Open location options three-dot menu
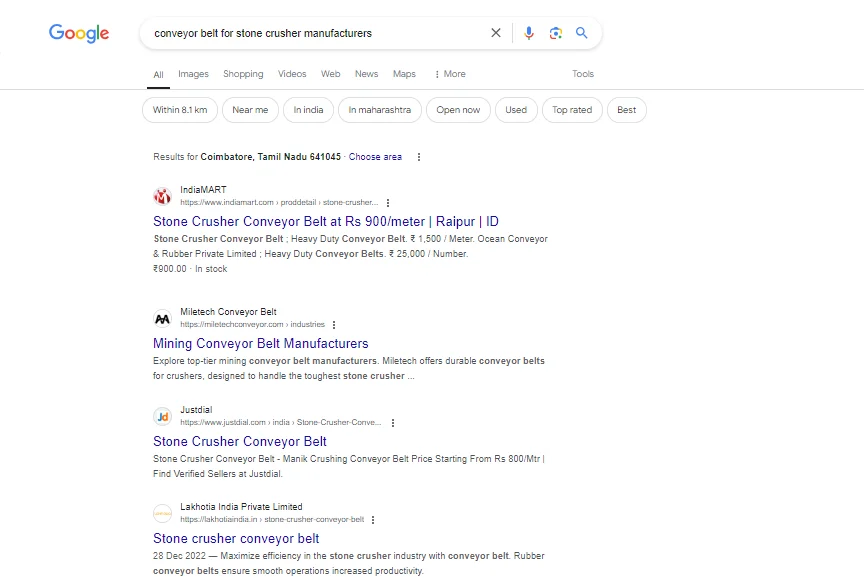864x587 pixels. coord(419,157)
